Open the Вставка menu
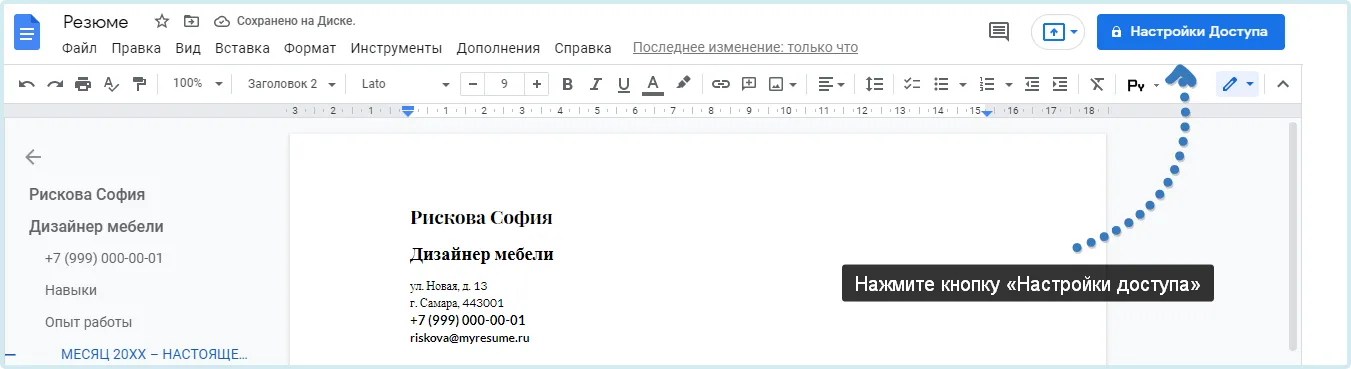Viewport: 1351px width, 369px height. pyautogui.click(x=242, y=48)
